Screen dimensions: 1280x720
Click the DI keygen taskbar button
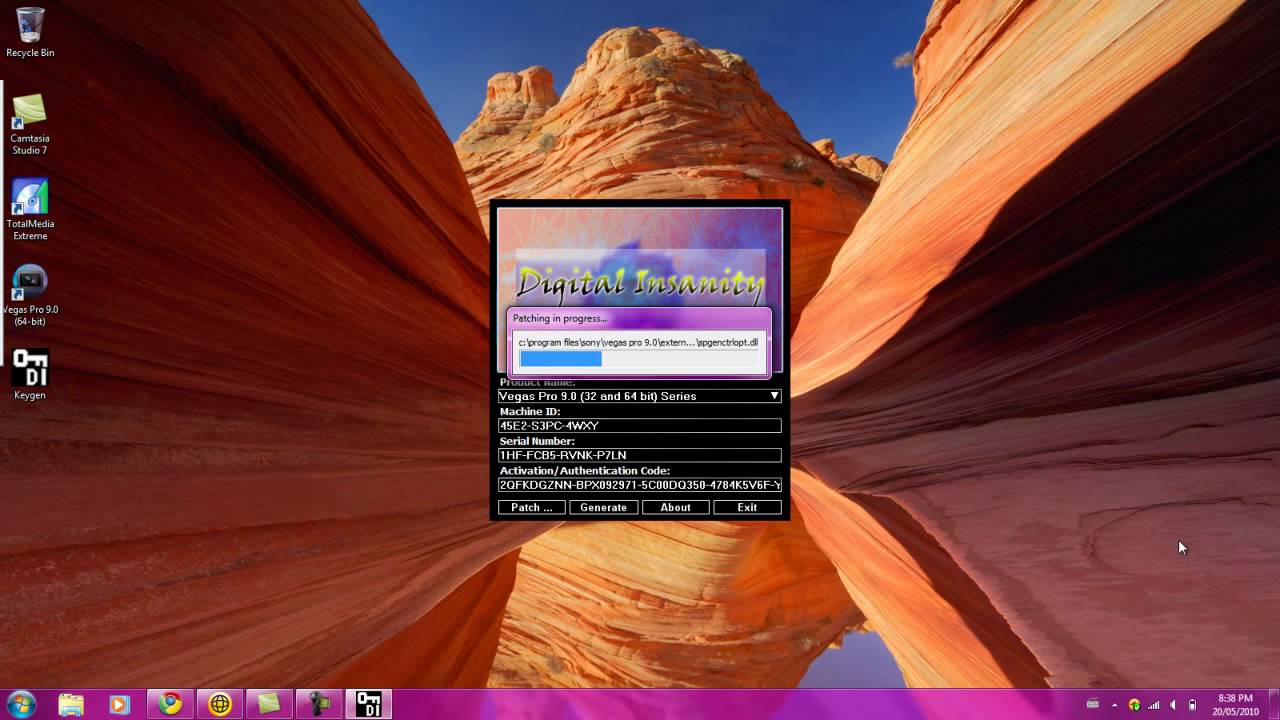(369, 704)
